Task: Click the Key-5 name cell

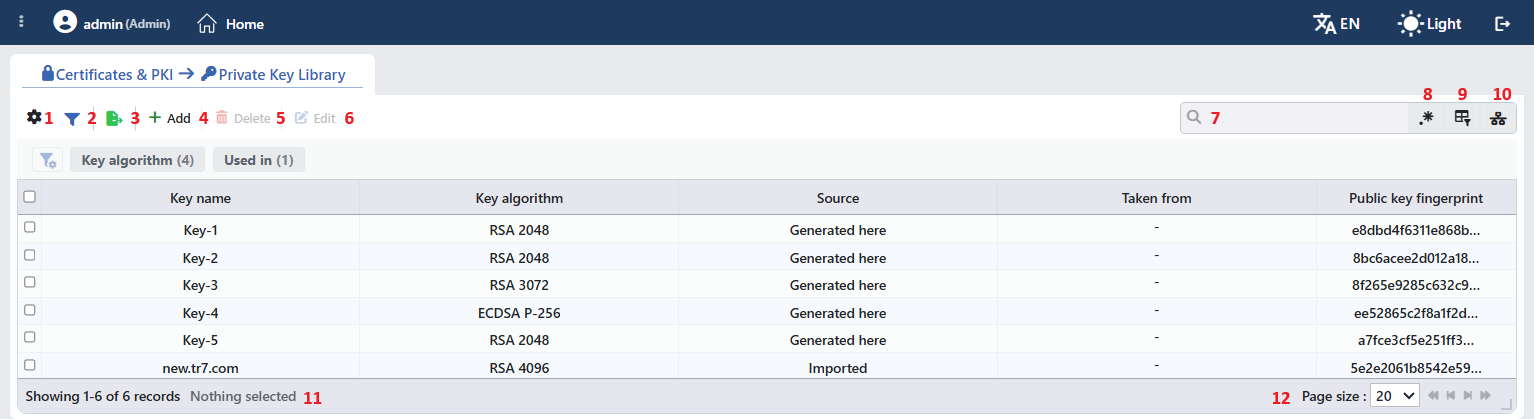Action: 201,340
